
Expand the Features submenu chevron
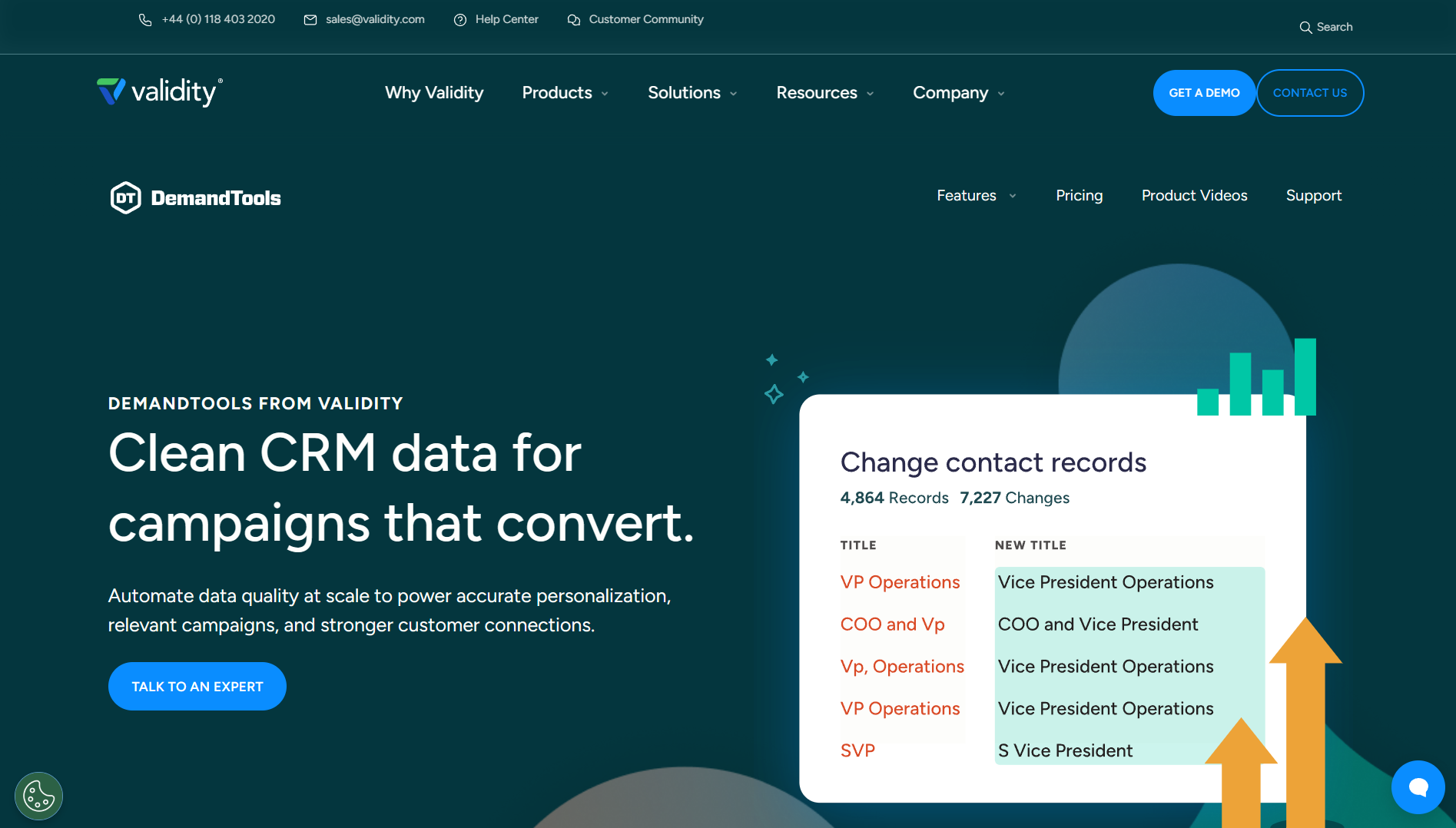tap(1013, 196)
